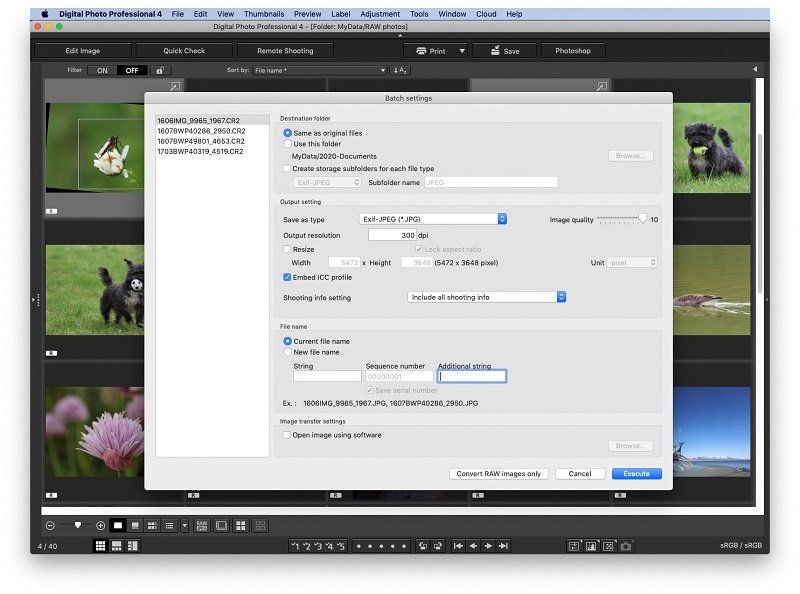The height and width of the screenshot is (594, 800).
Task: Open the Tools menu
Action: point(418,13)
